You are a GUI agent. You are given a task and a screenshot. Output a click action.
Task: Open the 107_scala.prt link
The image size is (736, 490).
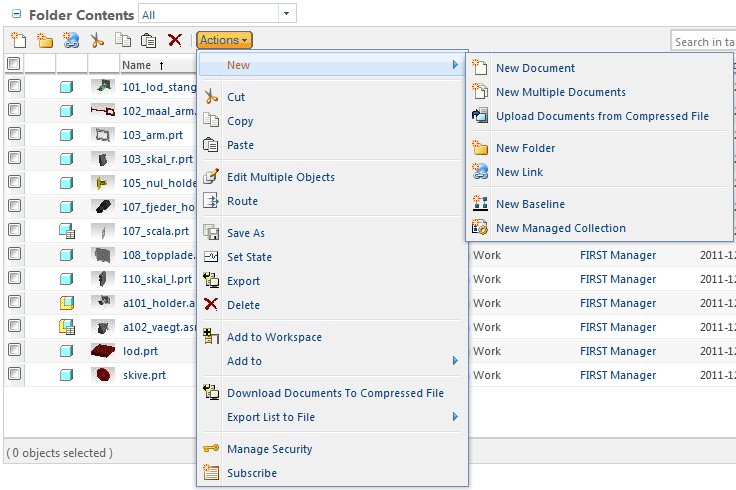(156, 231)
